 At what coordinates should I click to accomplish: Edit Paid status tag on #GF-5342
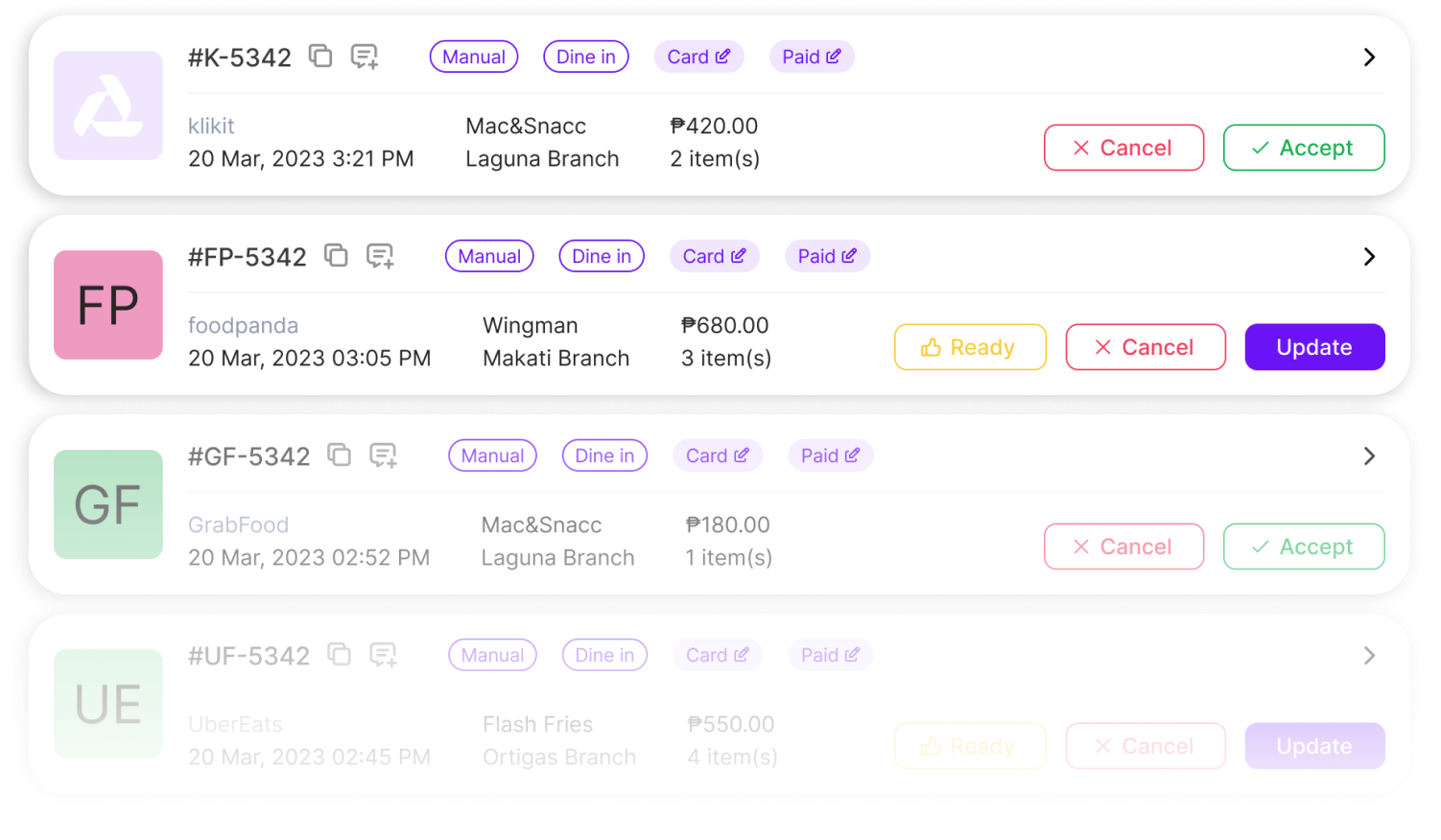point(852,455)
